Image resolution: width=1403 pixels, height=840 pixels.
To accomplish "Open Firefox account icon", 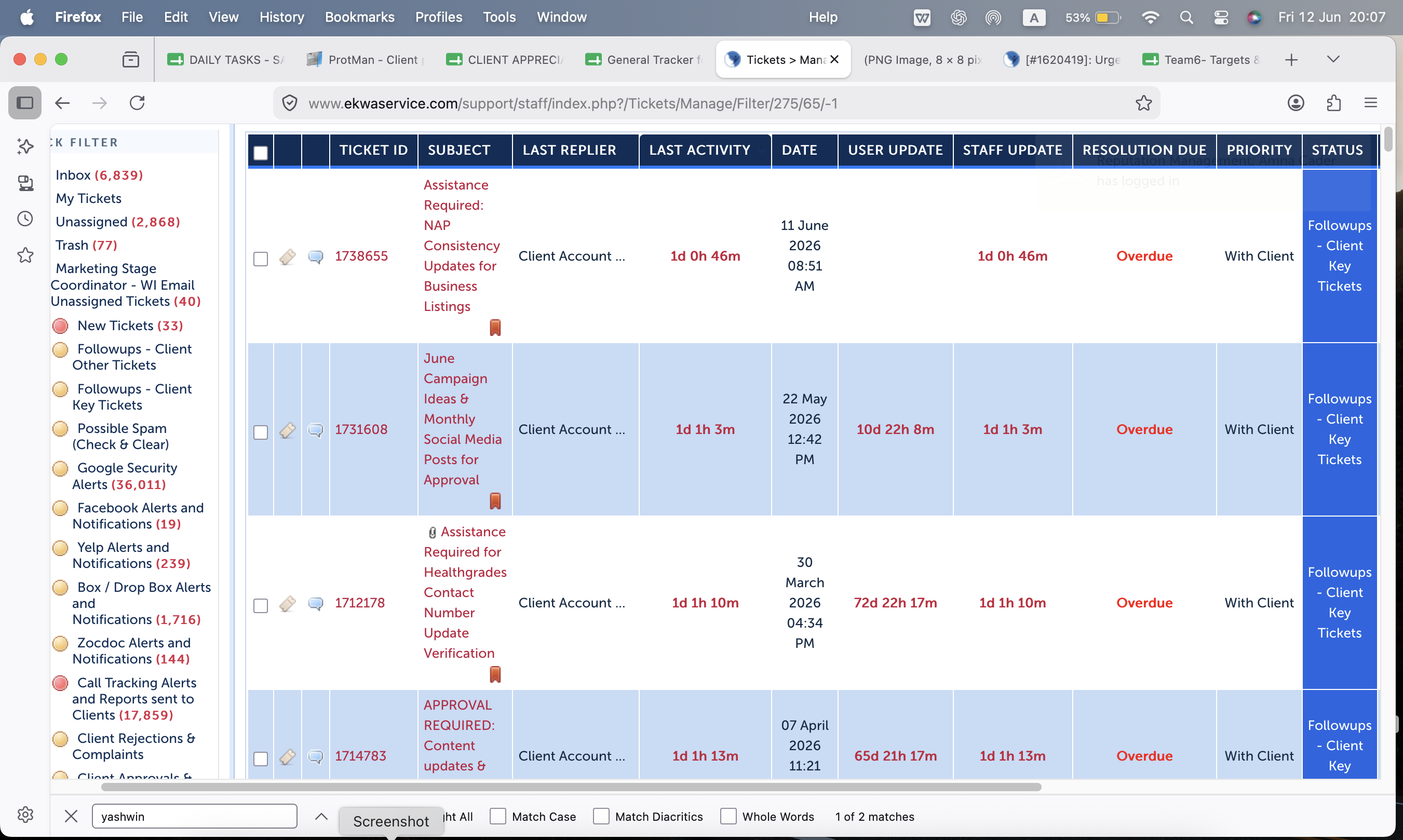I will 1296,103.
